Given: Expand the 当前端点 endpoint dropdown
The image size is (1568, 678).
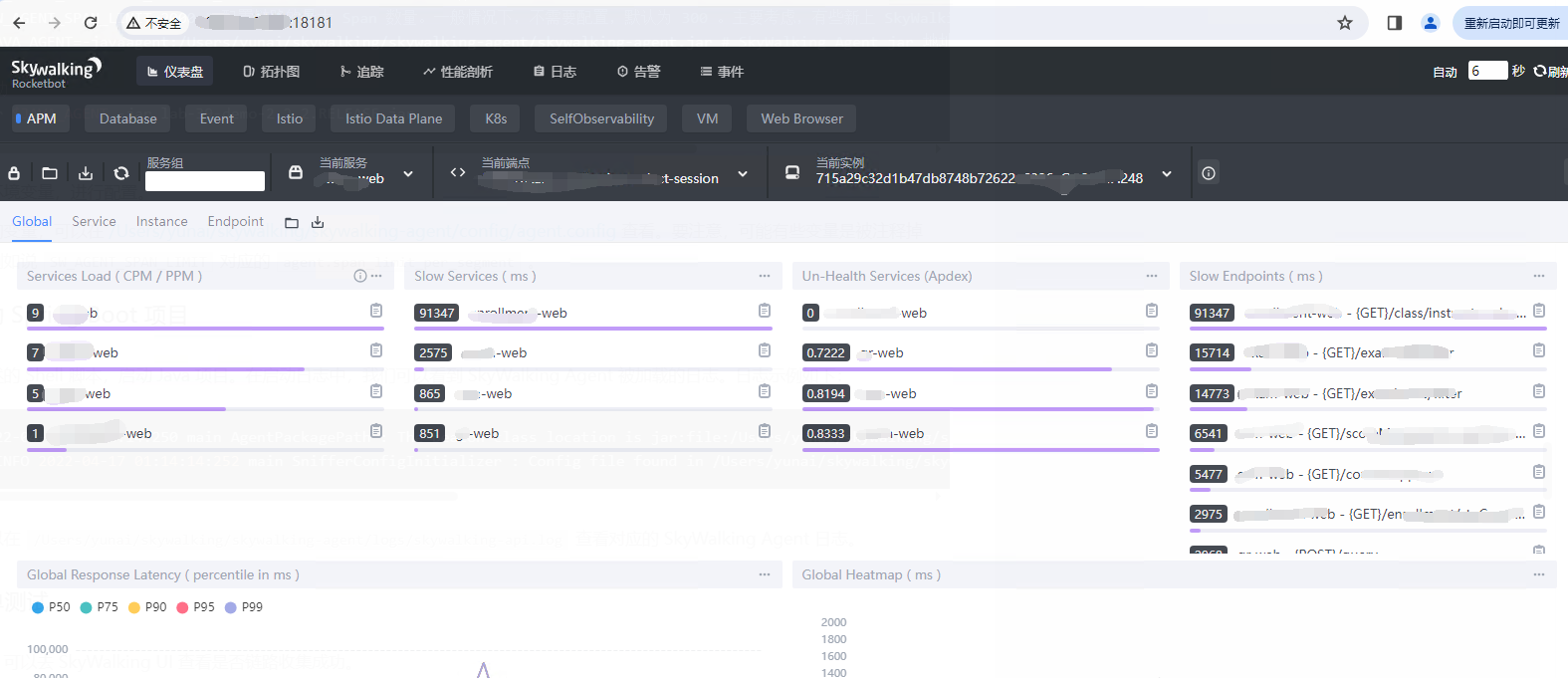Looking at the screenshot, I should coord(743,174).
